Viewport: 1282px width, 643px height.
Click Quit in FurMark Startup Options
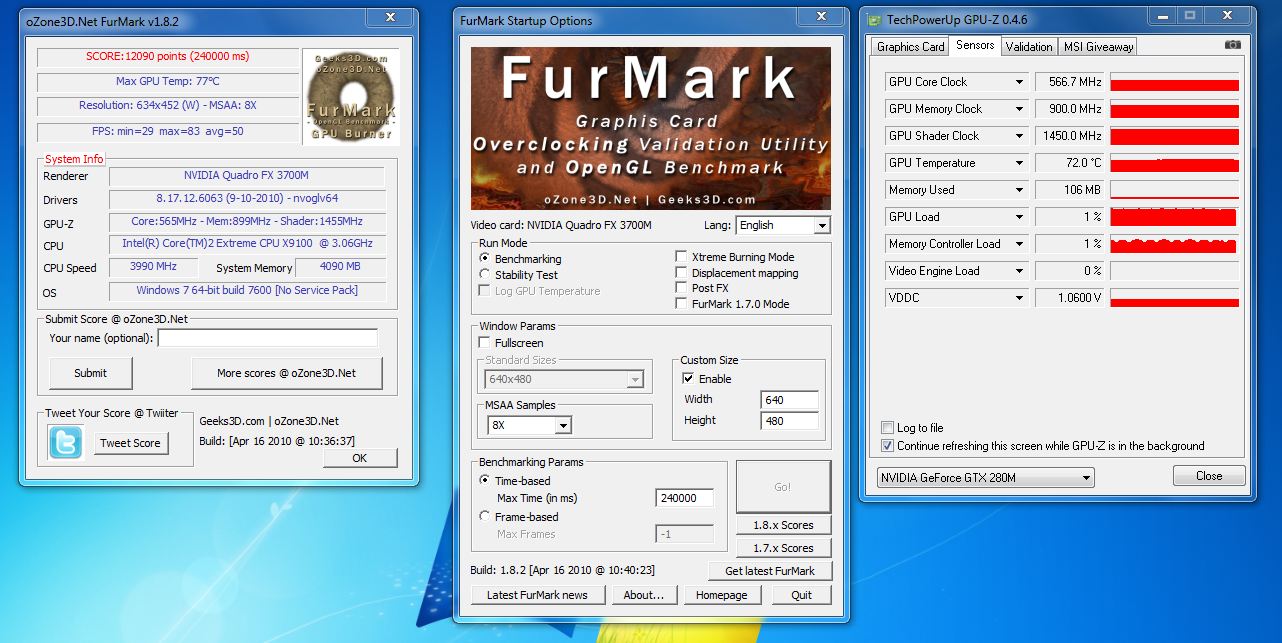point(801,595)
